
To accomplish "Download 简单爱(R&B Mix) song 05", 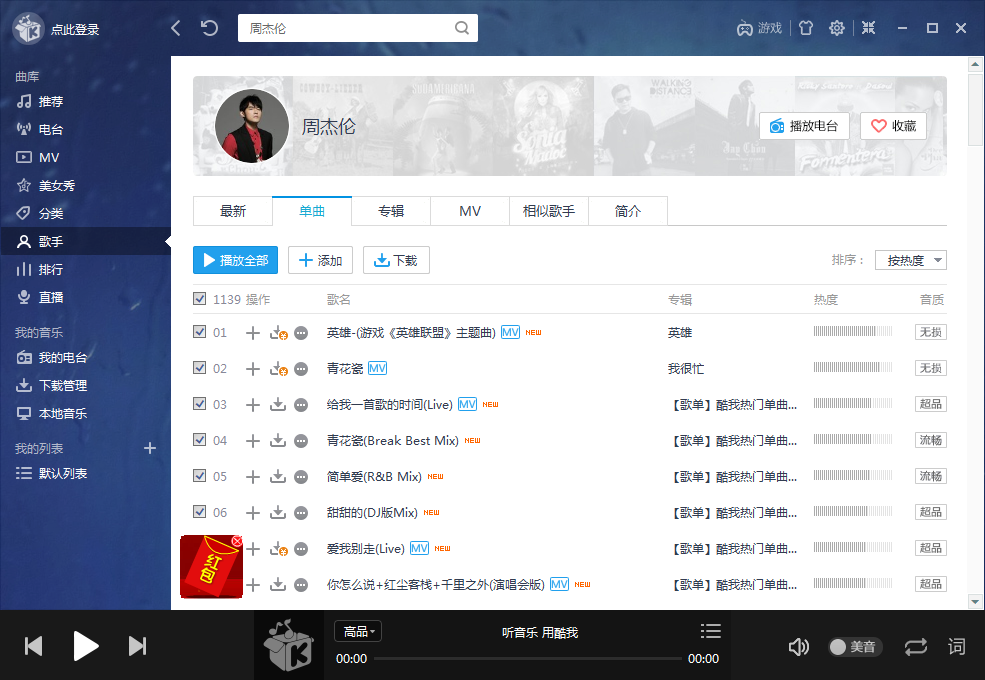I will pyautogui.click(x=278, y=476).
